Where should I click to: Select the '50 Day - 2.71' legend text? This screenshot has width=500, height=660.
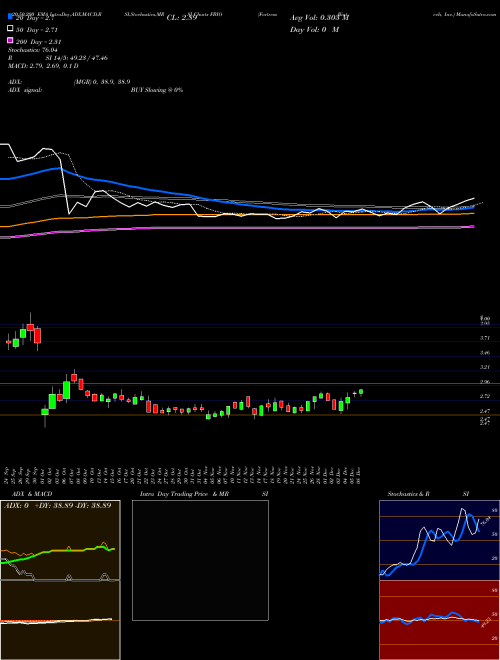pos(36,30)
